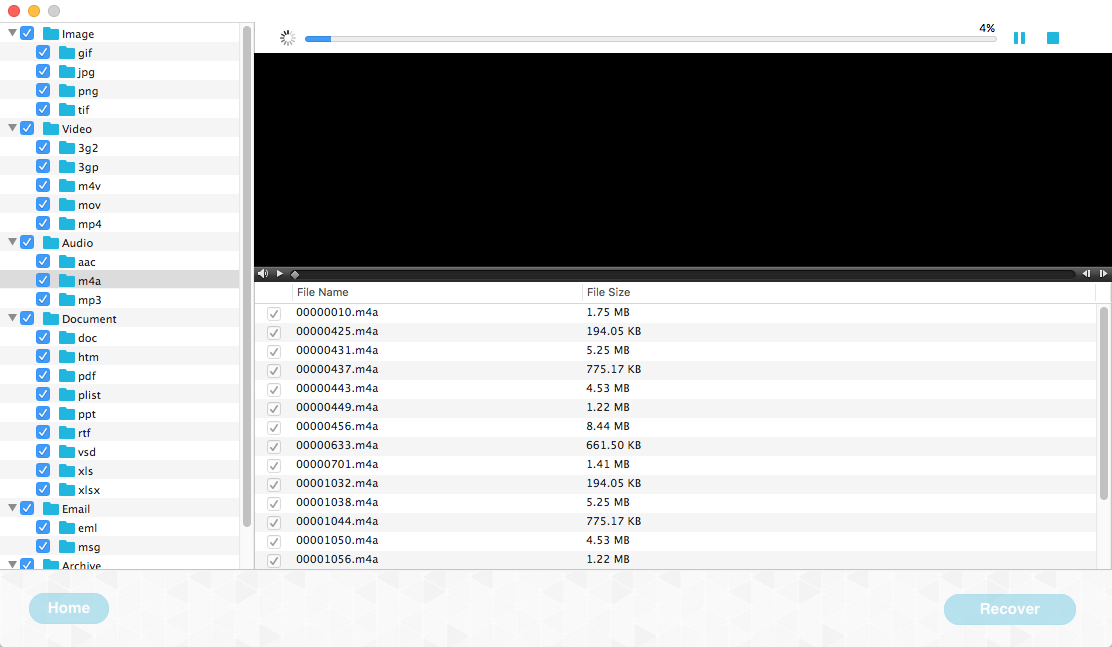
Task: Select file 00001056.m4a
Action: (676, 559)
